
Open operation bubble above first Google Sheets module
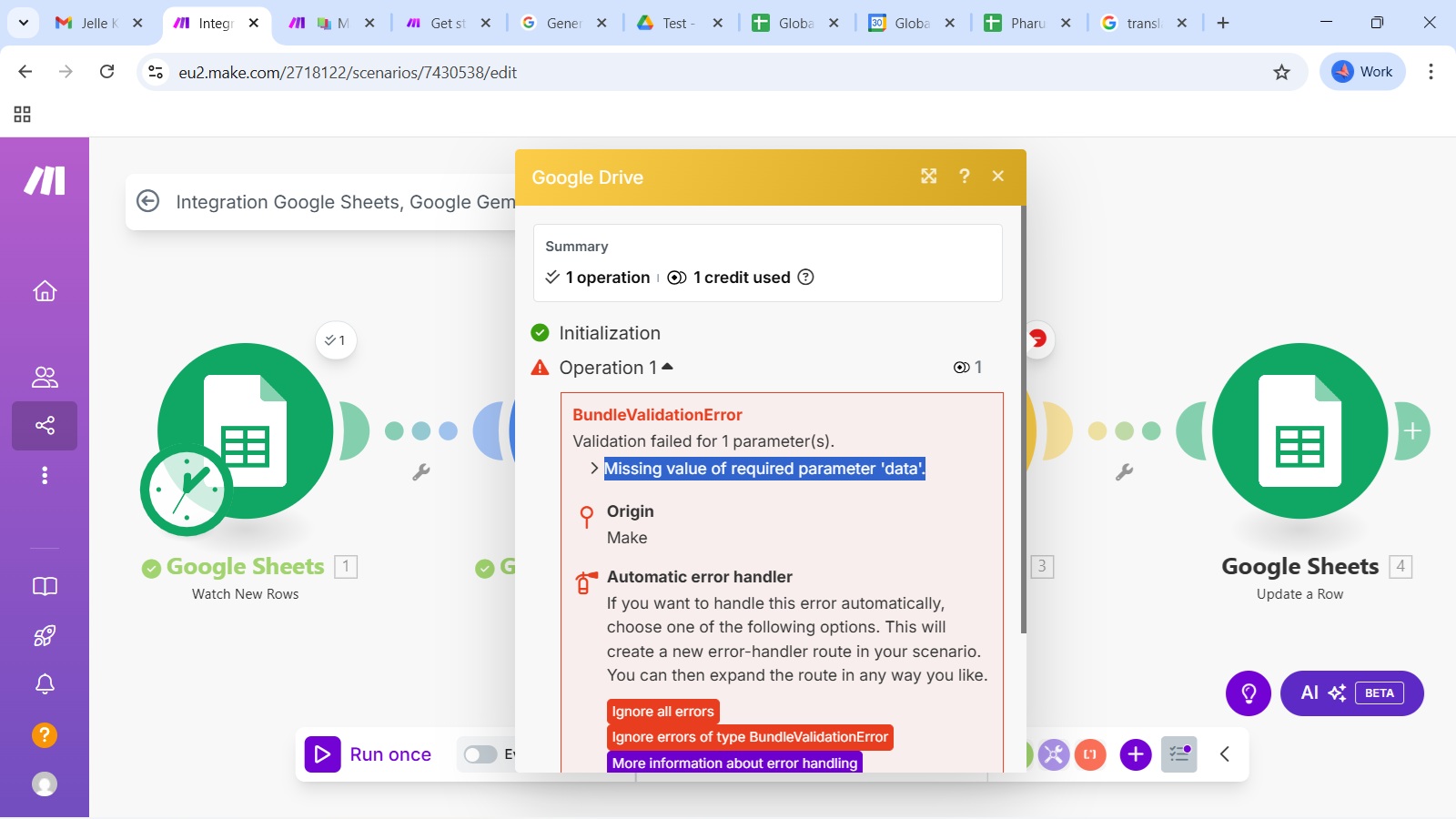pyautogui.click(x=336, y=340)
